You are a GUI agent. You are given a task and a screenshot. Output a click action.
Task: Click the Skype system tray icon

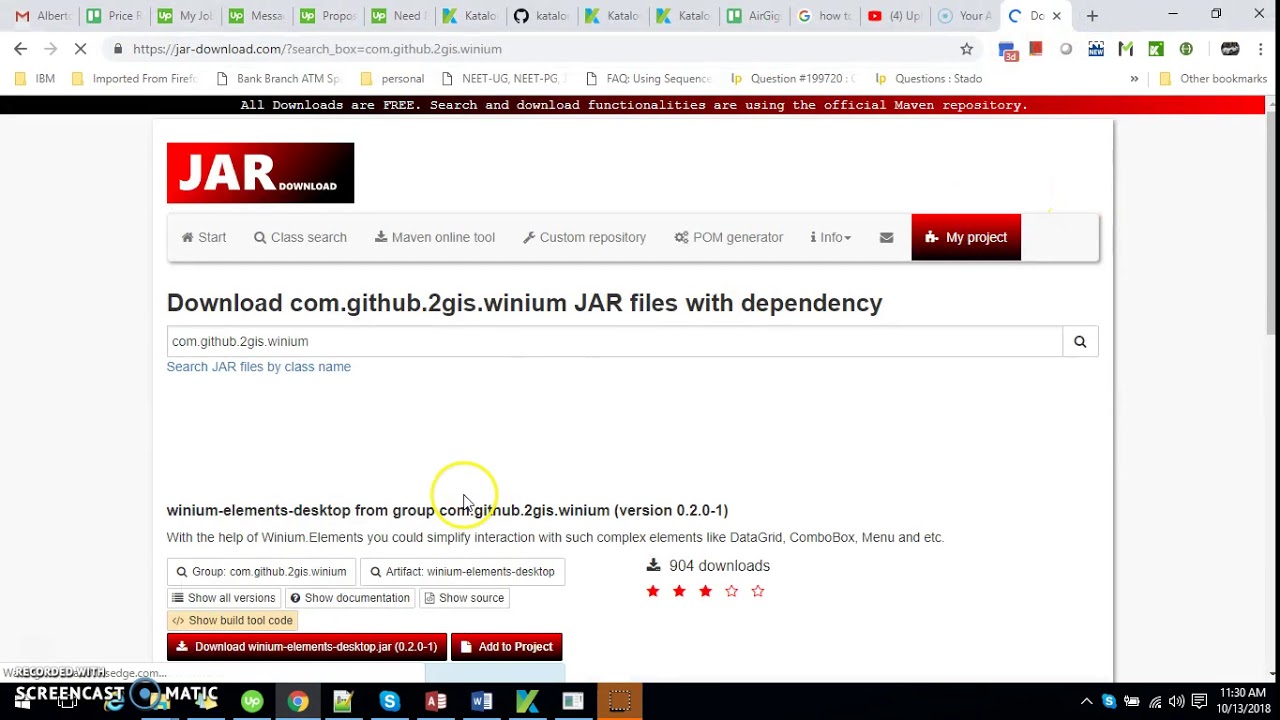click(x=1109, y=702)
